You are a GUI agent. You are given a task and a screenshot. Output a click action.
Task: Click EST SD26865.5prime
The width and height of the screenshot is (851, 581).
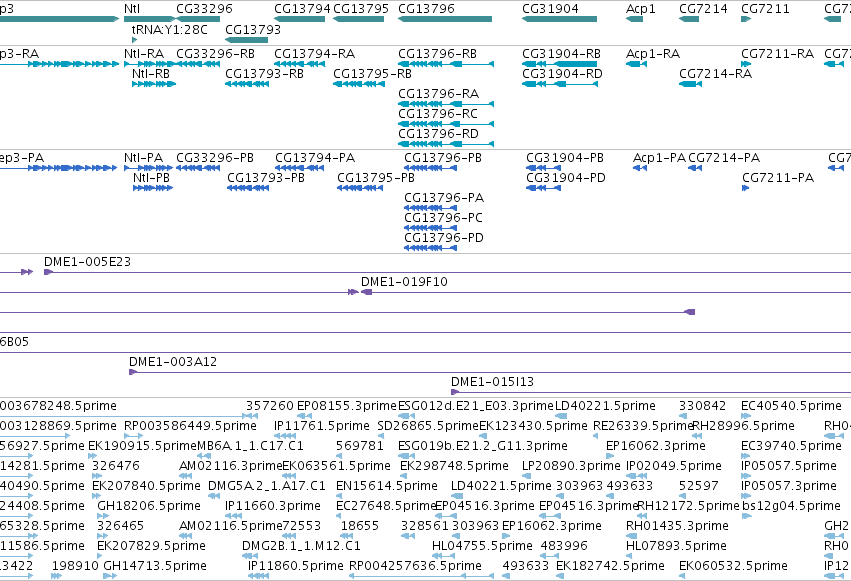[428, 426]
